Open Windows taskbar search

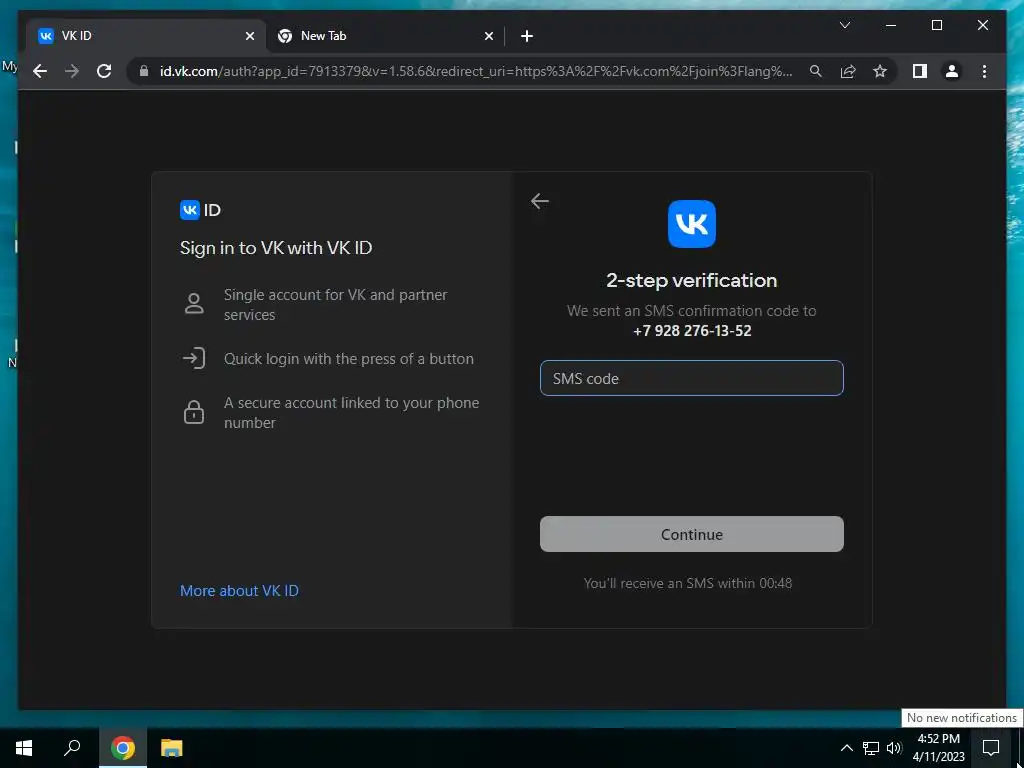pos(72,747)
